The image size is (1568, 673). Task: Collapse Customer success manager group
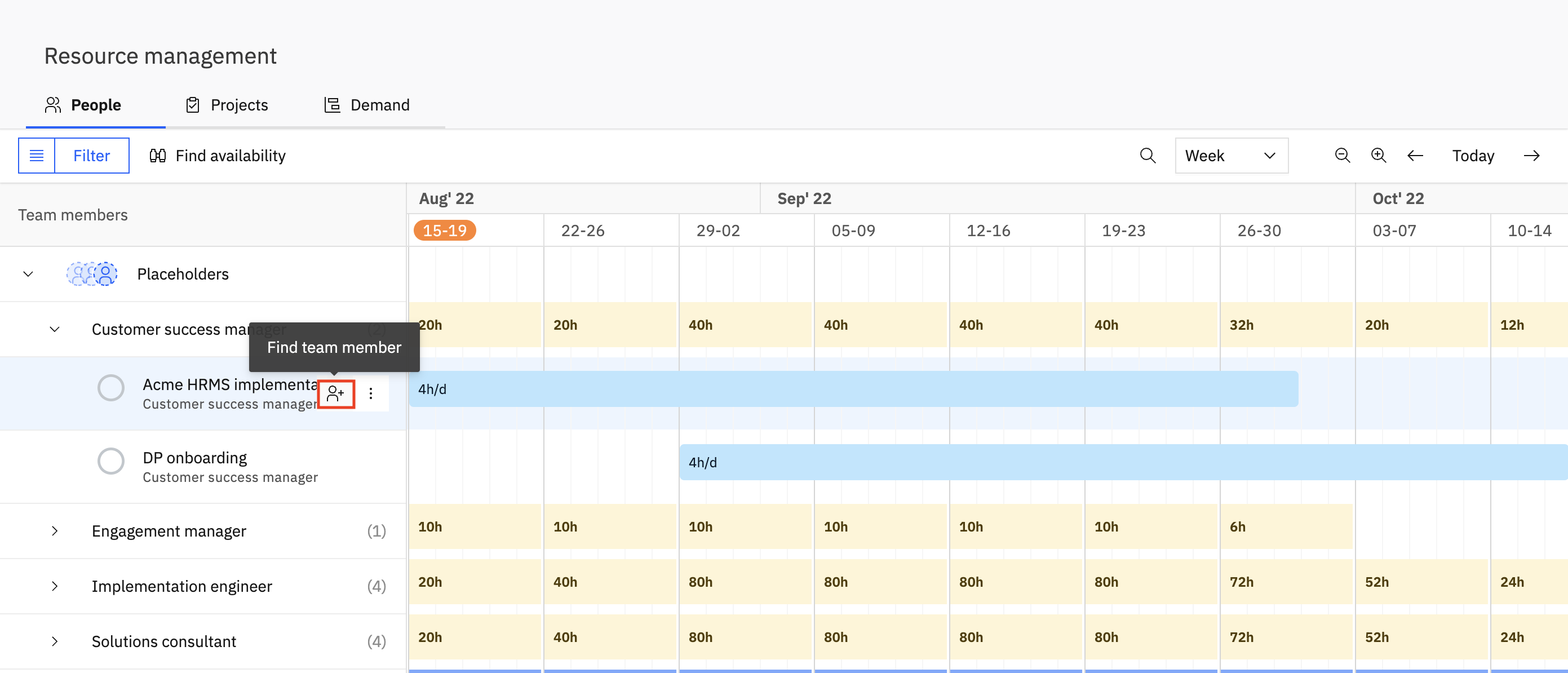55,329
